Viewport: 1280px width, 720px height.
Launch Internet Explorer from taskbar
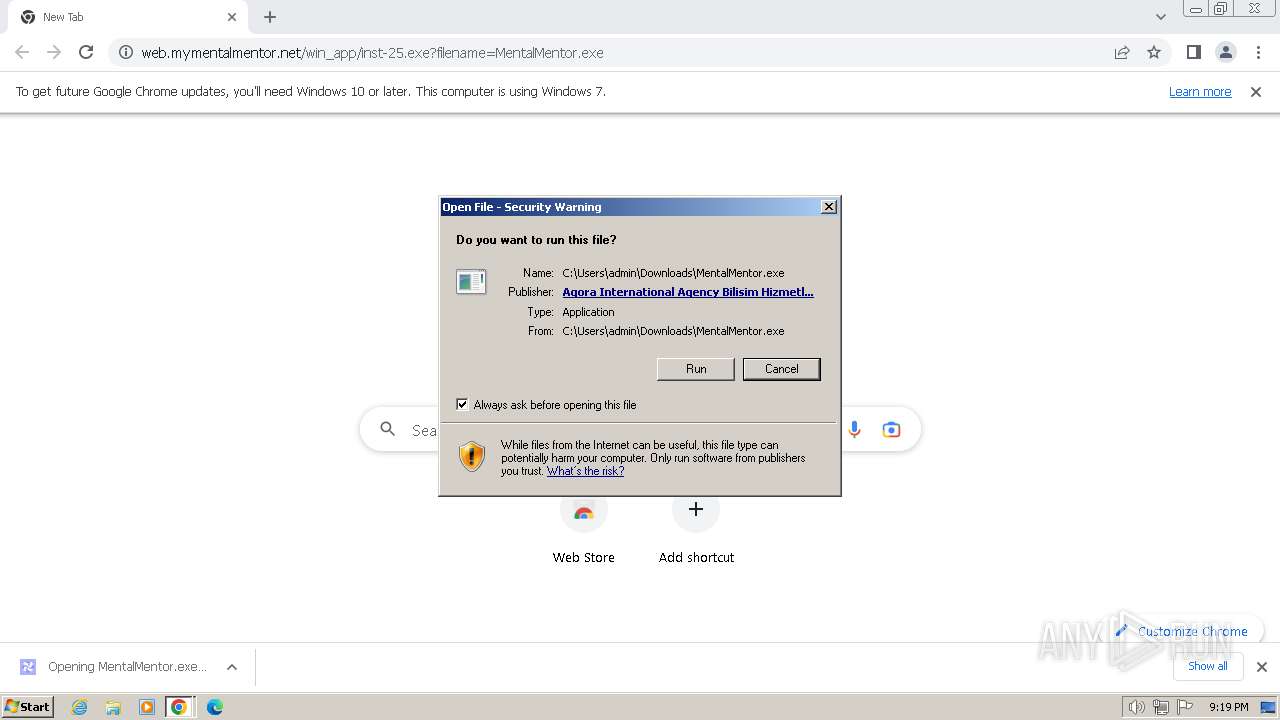80,707
